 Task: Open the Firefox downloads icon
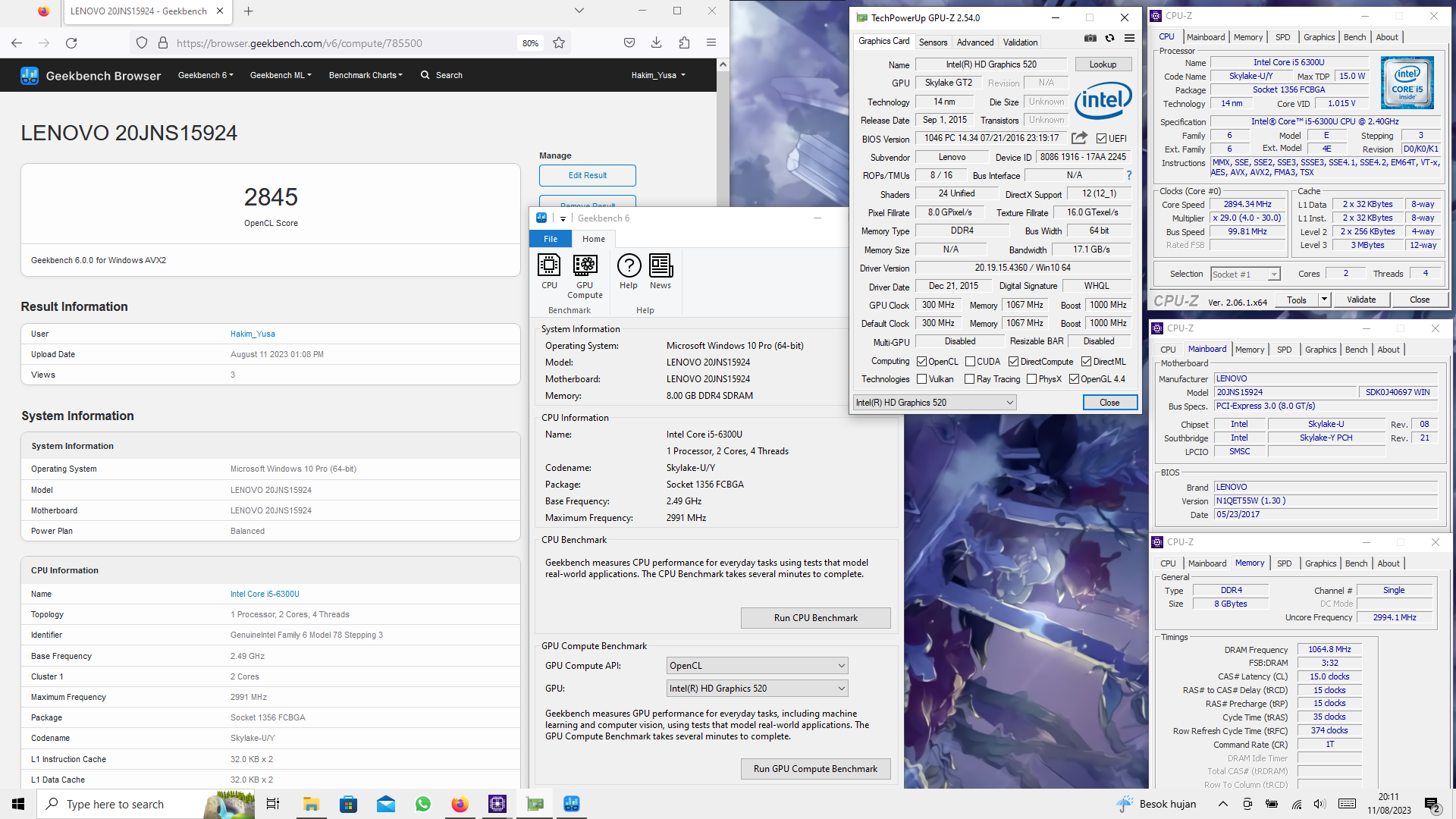(657, 43)
